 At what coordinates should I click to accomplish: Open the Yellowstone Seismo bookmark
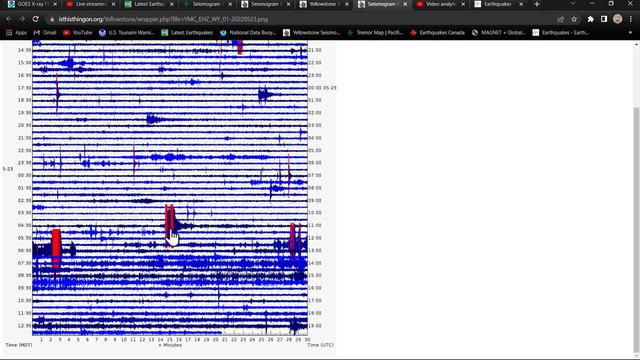(x=311, y=32)
